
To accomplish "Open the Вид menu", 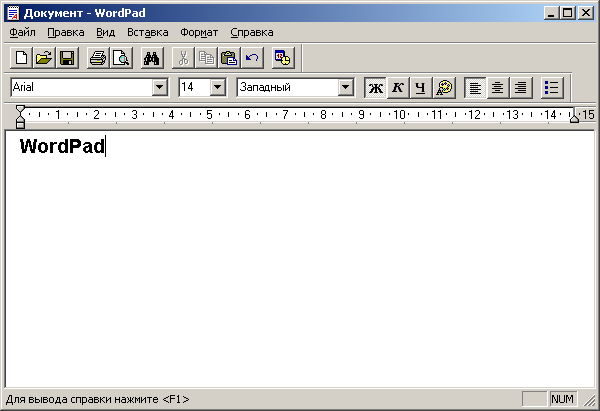I will 106,33.
